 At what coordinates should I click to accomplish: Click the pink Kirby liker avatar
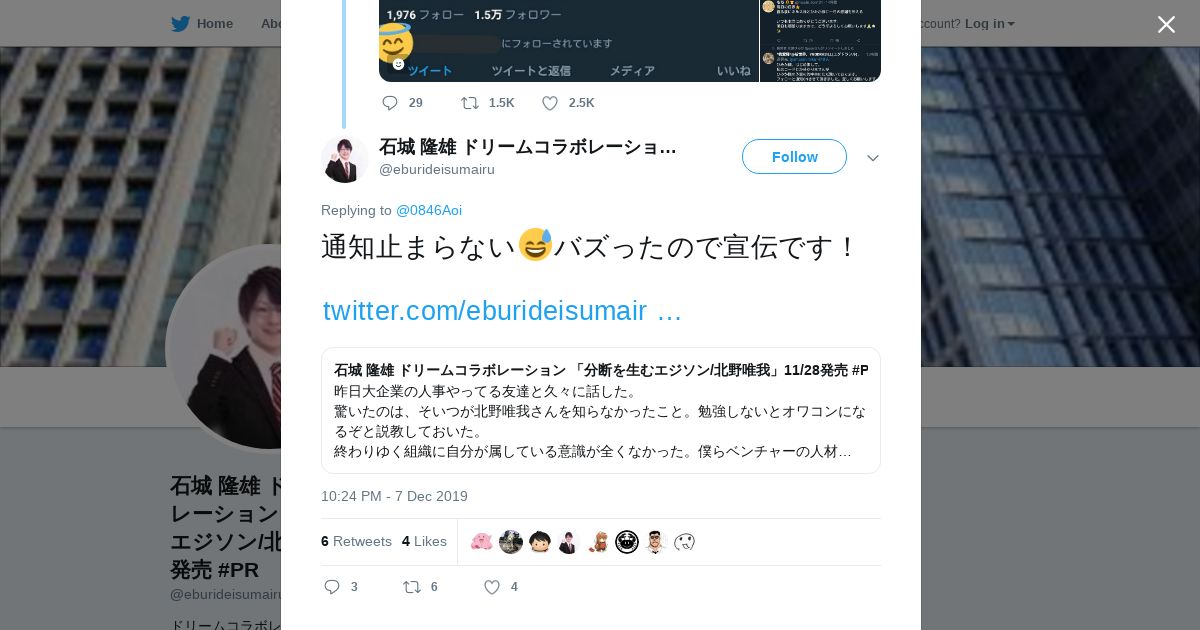[x=482, y=542]
